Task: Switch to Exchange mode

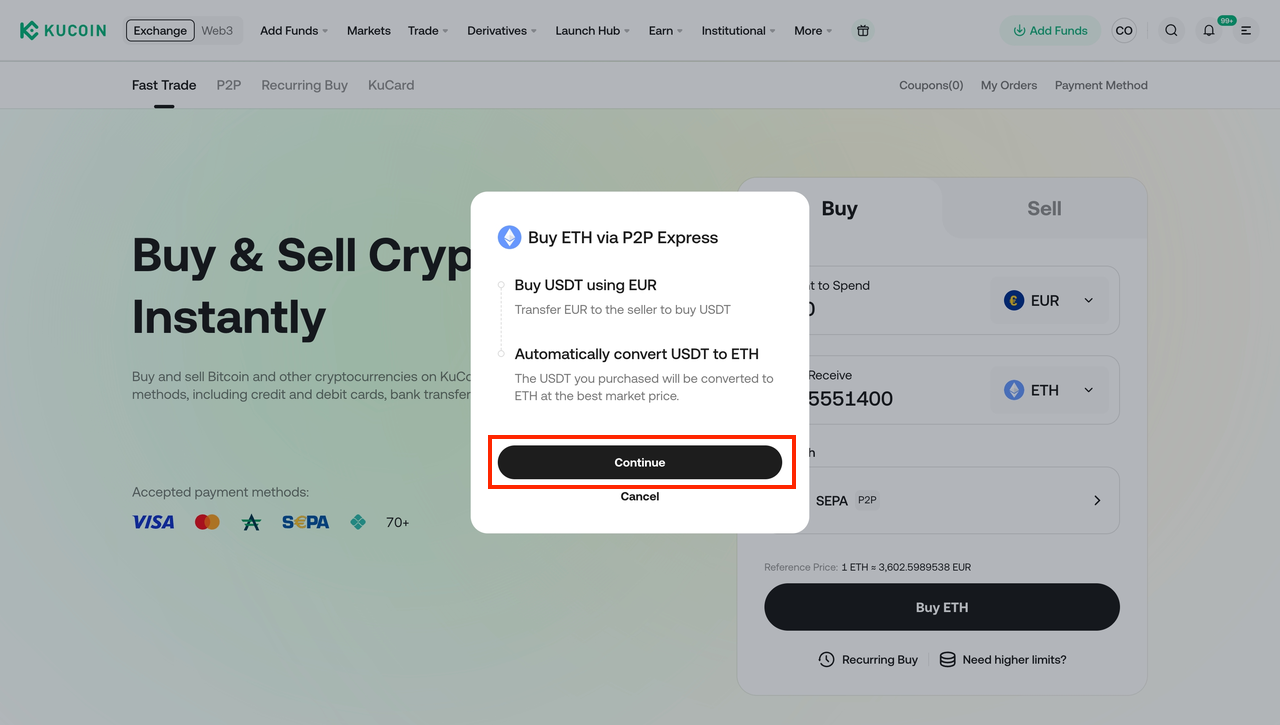Action: 160,30
